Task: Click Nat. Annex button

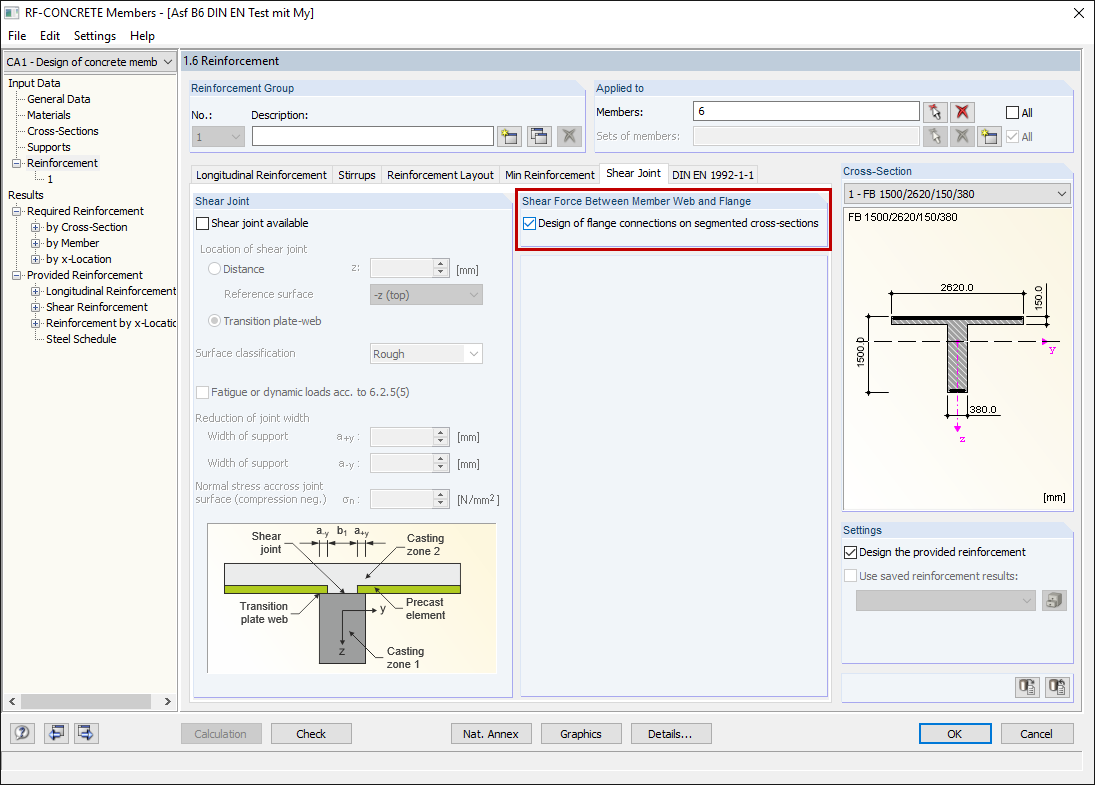Action: (x=491, y=734)
